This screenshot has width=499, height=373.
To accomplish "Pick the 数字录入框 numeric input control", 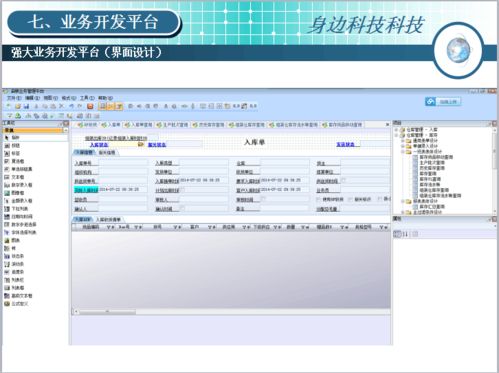I will click(18, 185).
